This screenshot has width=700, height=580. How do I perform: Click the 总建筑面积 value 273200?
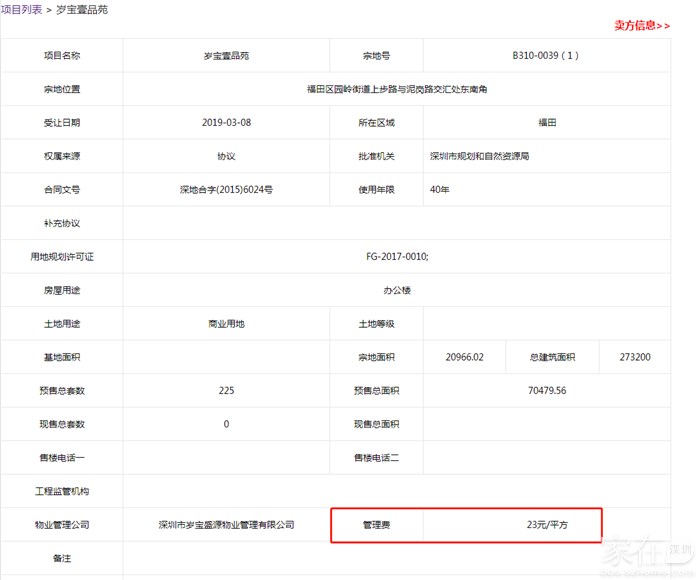(635, 357)
